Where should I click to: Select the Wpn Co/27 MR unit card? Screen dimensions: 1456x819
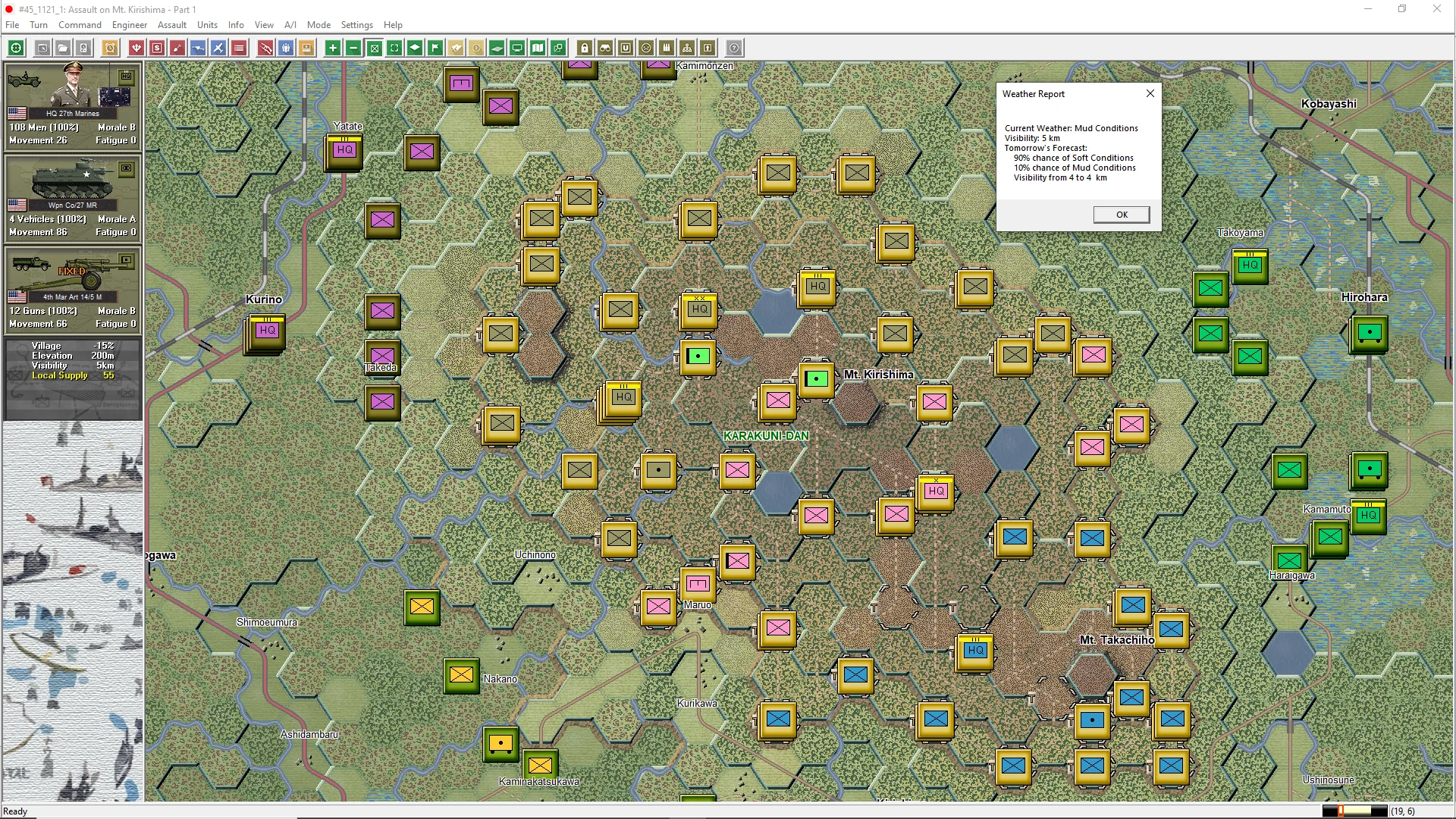[x=73, y=197]
